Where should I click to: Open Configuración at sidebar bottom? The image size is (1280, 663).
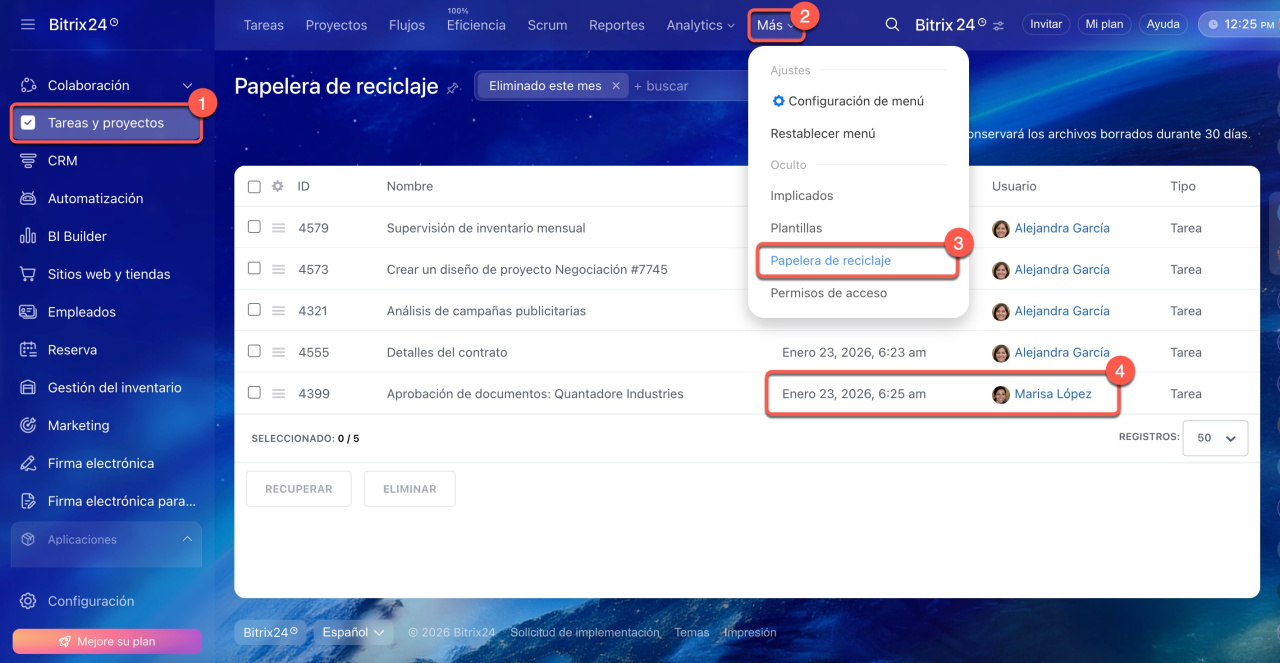coord(90,601)
